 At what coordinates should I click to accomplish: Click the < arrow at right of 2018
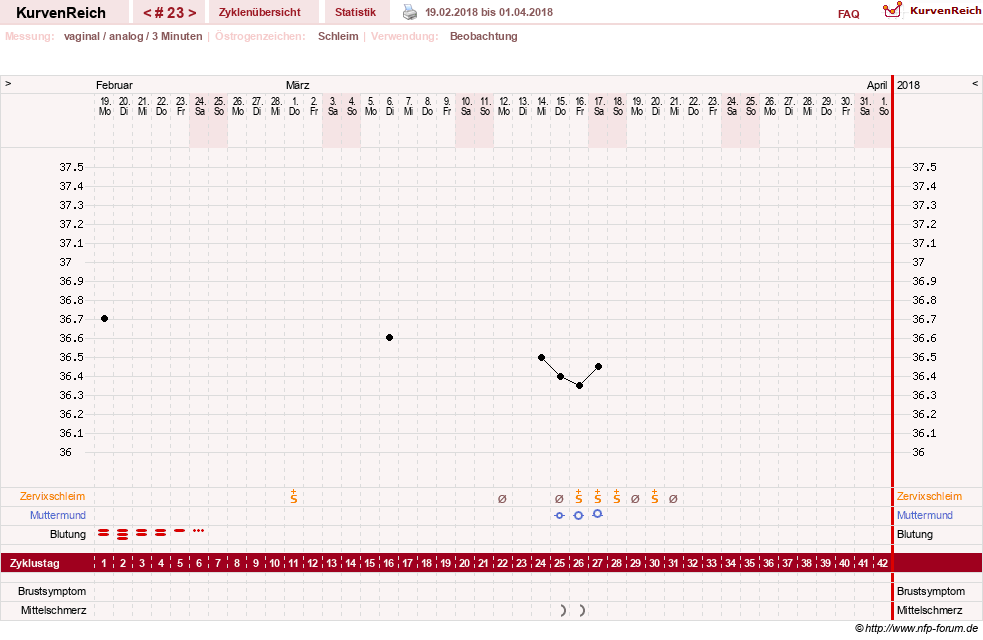tap(975, 83)
